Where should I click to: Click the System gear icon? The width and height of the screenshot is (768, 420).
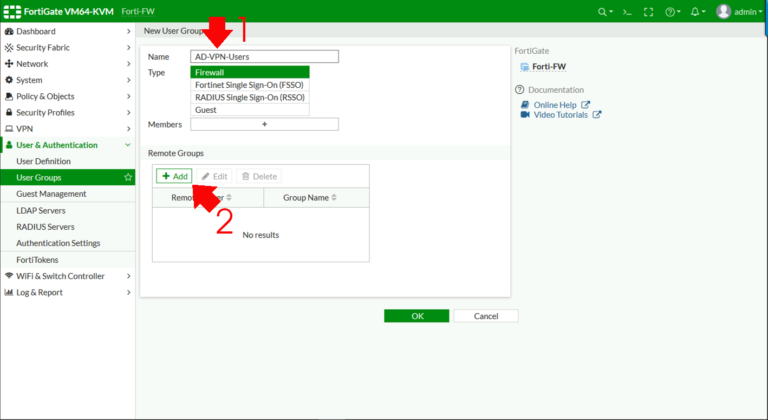(9, 80)
